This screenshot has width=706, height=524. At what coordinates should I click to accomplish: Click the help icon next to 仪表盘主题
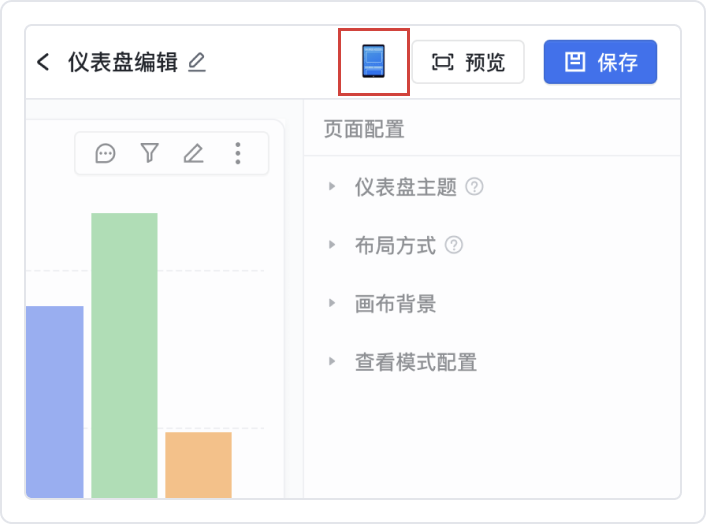(x=475, y=186)
